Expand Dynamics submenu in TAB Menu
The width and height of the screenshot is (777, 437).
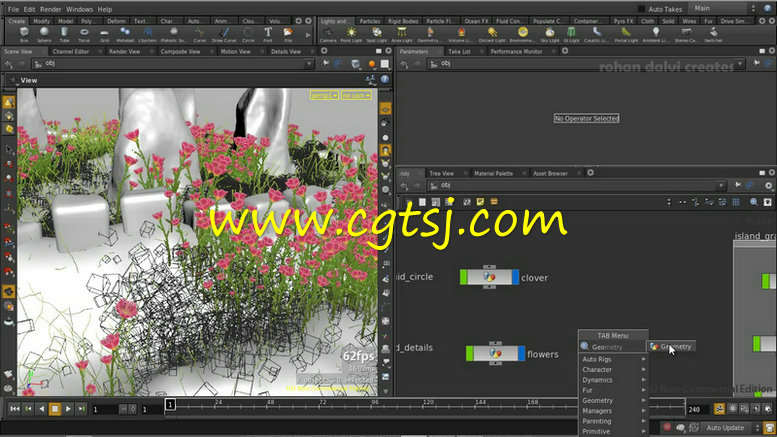coord(613,380)
